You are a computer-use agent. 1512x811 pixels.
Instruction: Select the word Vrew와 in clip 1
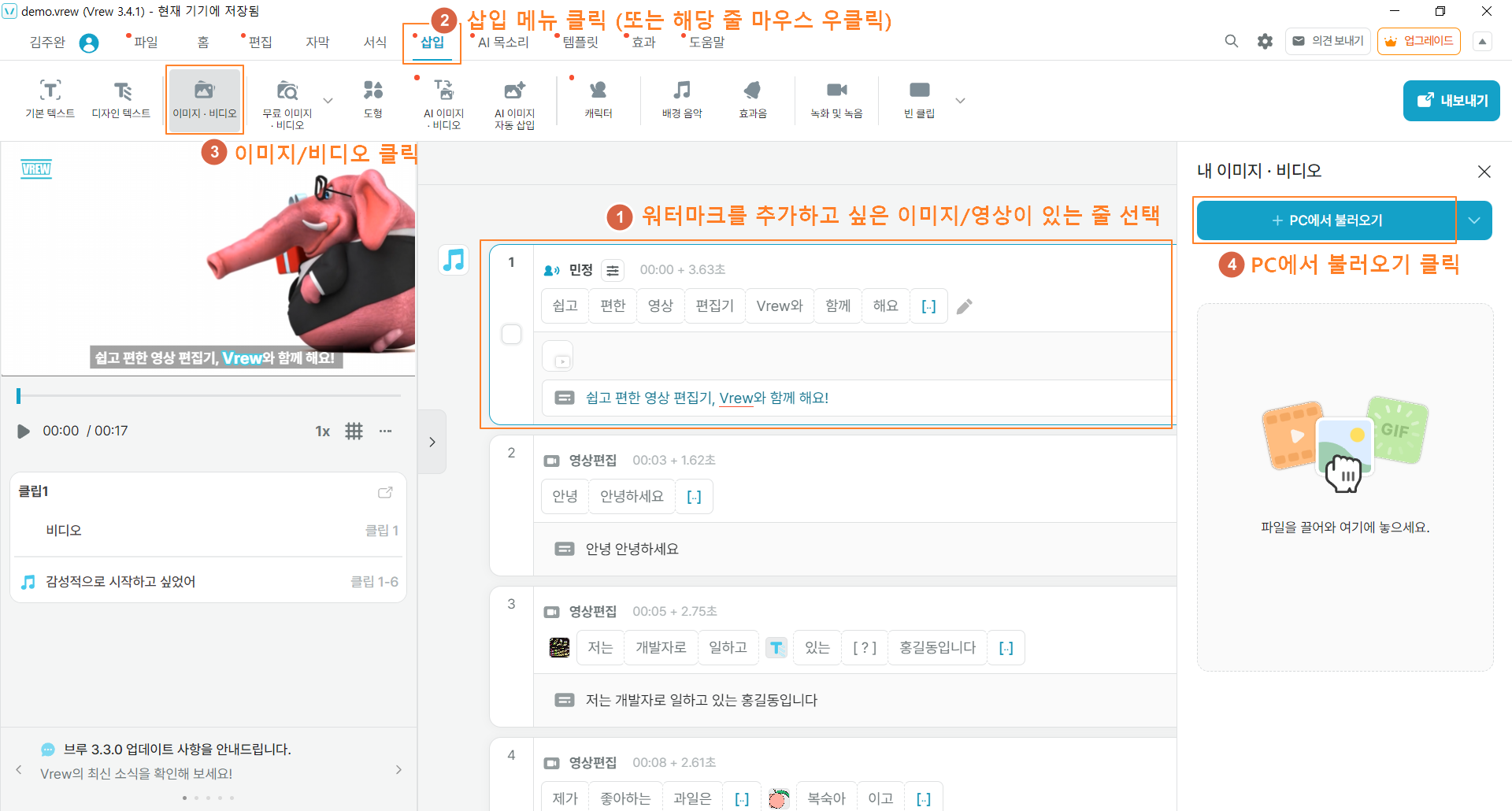[780, 306]
